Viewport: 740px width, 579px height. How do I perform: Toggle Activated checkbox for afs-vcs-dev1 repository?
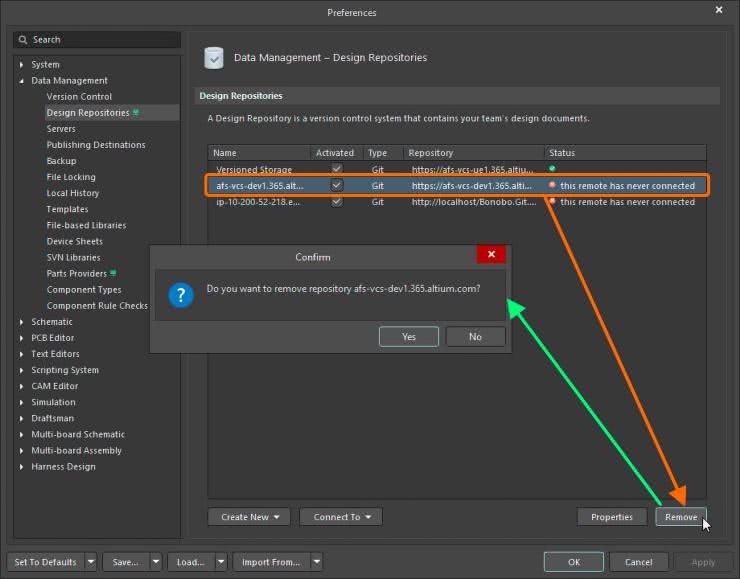(337, 186)
